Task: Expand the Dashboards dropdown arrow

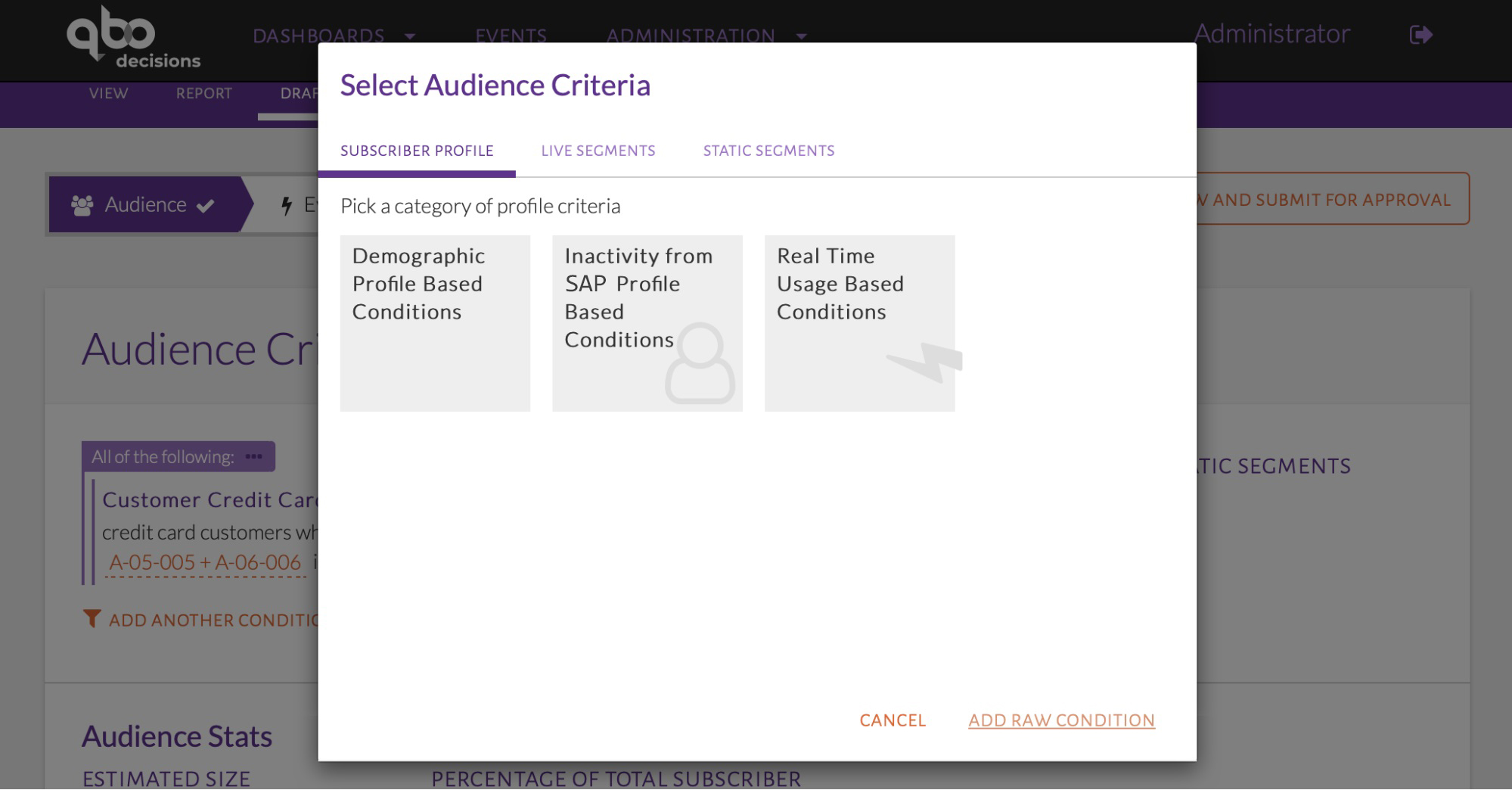Action: 410,36
